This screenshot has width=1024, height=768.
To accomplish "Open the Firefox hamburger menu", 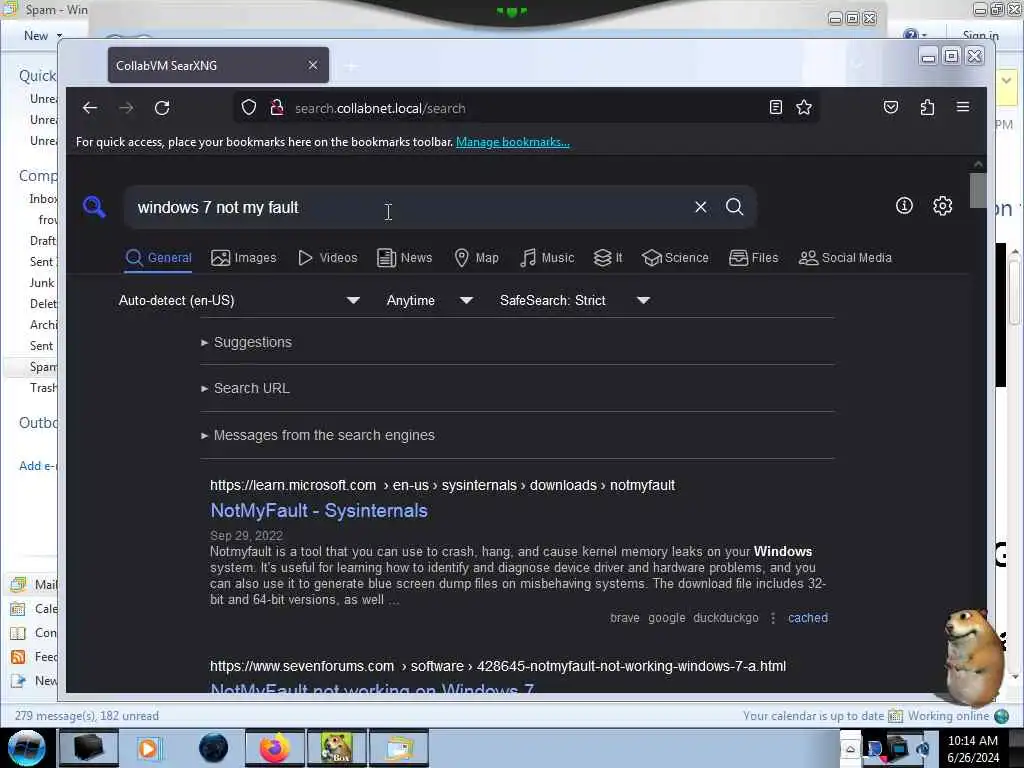I will [963, 107].
